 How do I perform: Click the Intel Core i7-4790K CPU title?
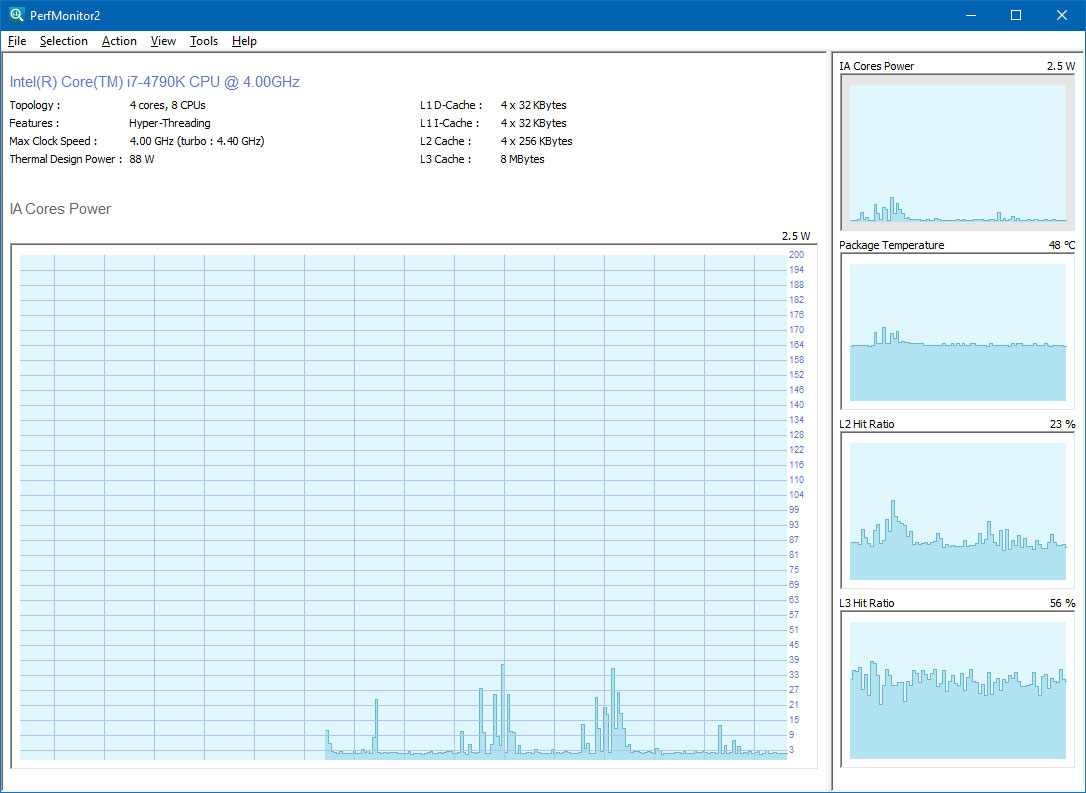pos(155,82)
